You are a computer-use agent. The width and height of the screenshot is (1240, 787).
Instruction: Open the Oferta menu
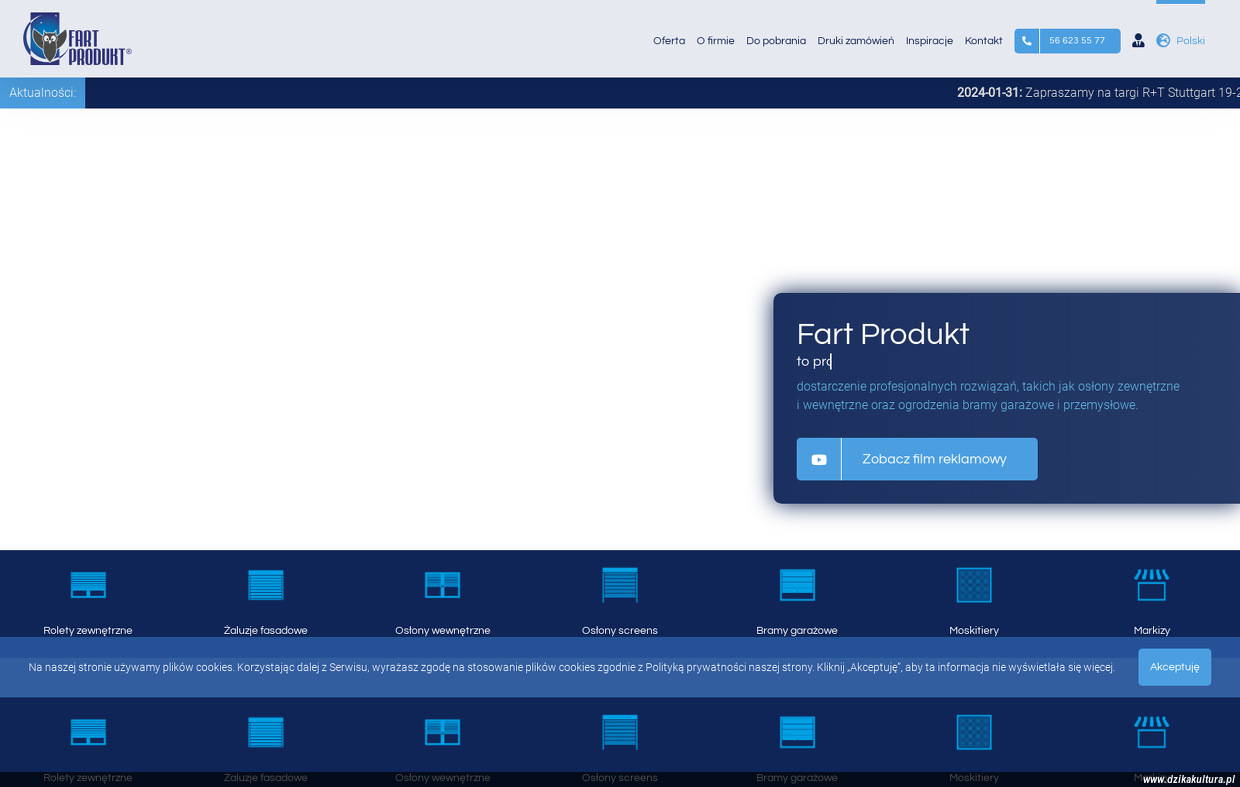click(x=669, y=41)
